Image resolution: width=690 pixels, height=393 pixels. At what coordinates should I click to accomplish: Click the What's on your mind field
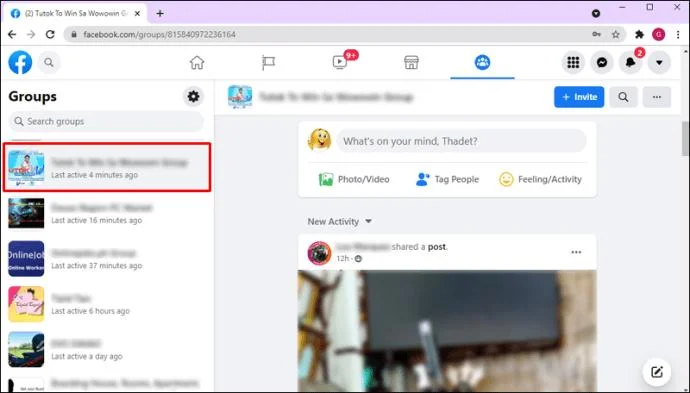coord(462,141)
